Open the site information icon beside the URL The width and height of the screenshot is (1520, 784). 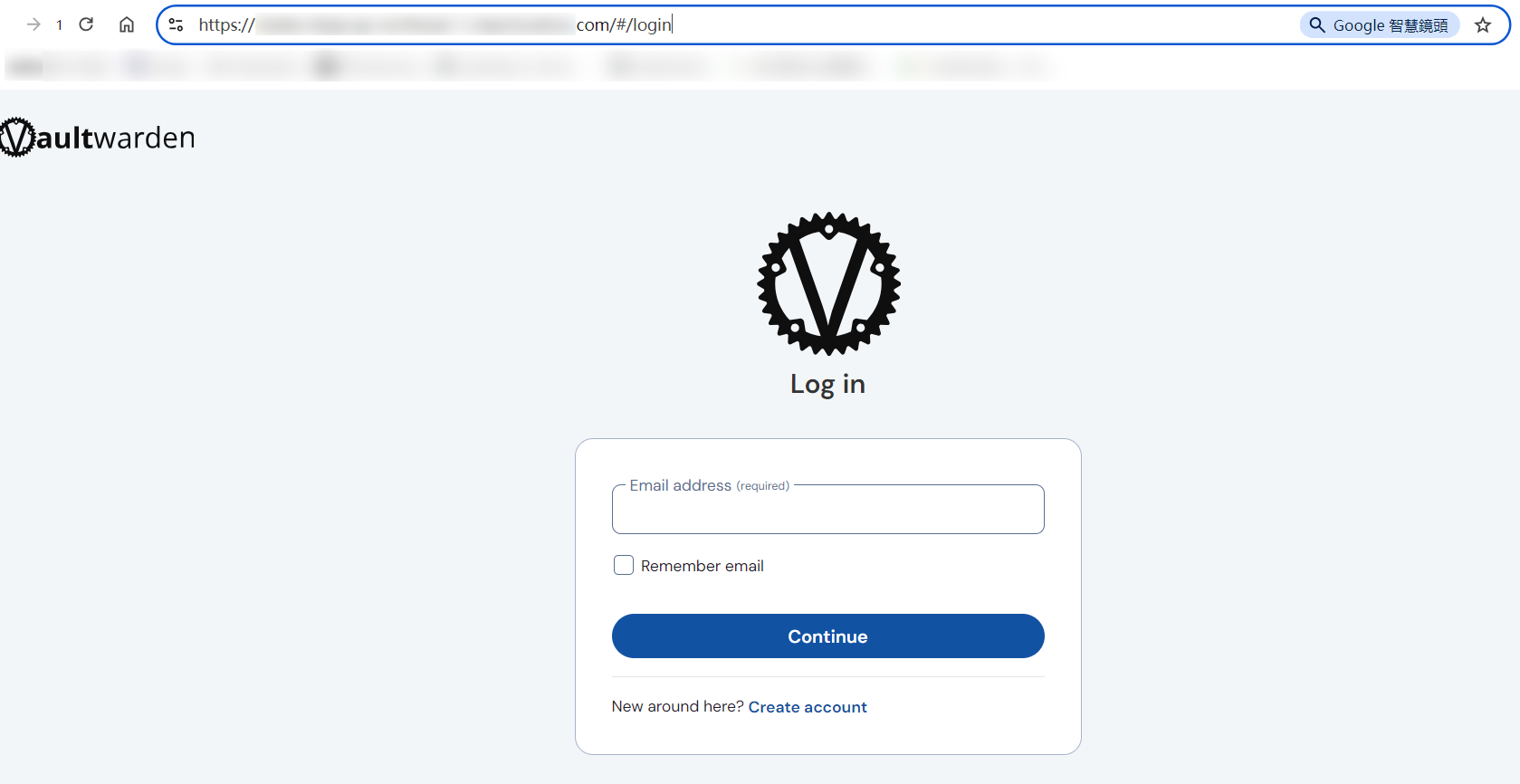coord(177,25)
